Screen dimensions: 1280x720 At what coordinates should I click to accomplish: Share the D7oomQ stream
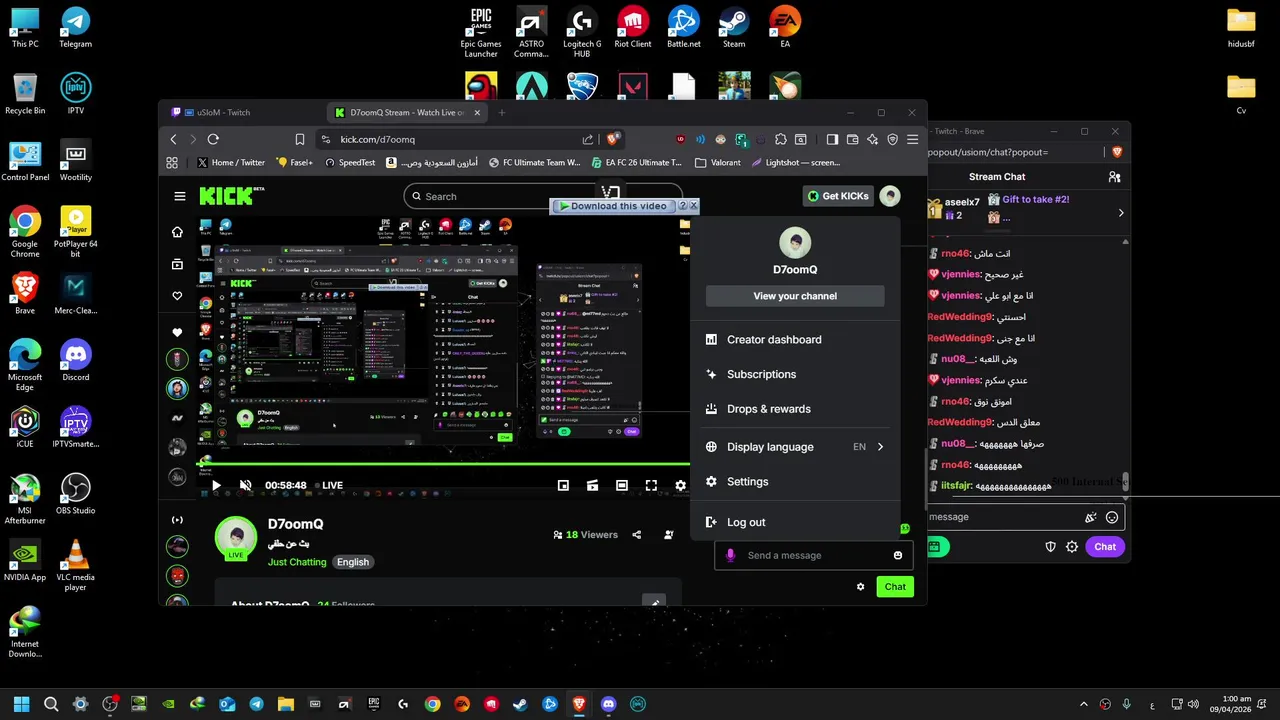tap(637, 535)
